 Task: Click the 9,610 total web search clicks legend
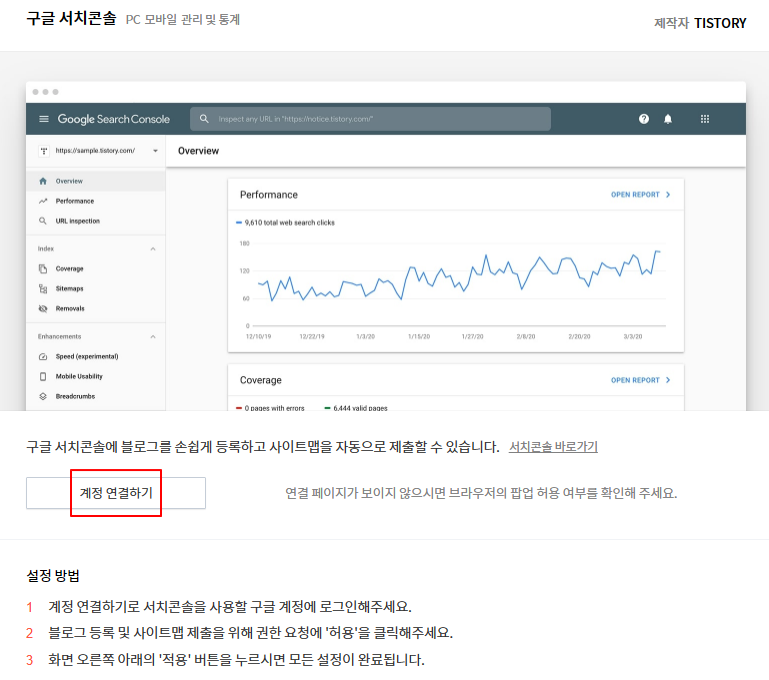point(285,223)
